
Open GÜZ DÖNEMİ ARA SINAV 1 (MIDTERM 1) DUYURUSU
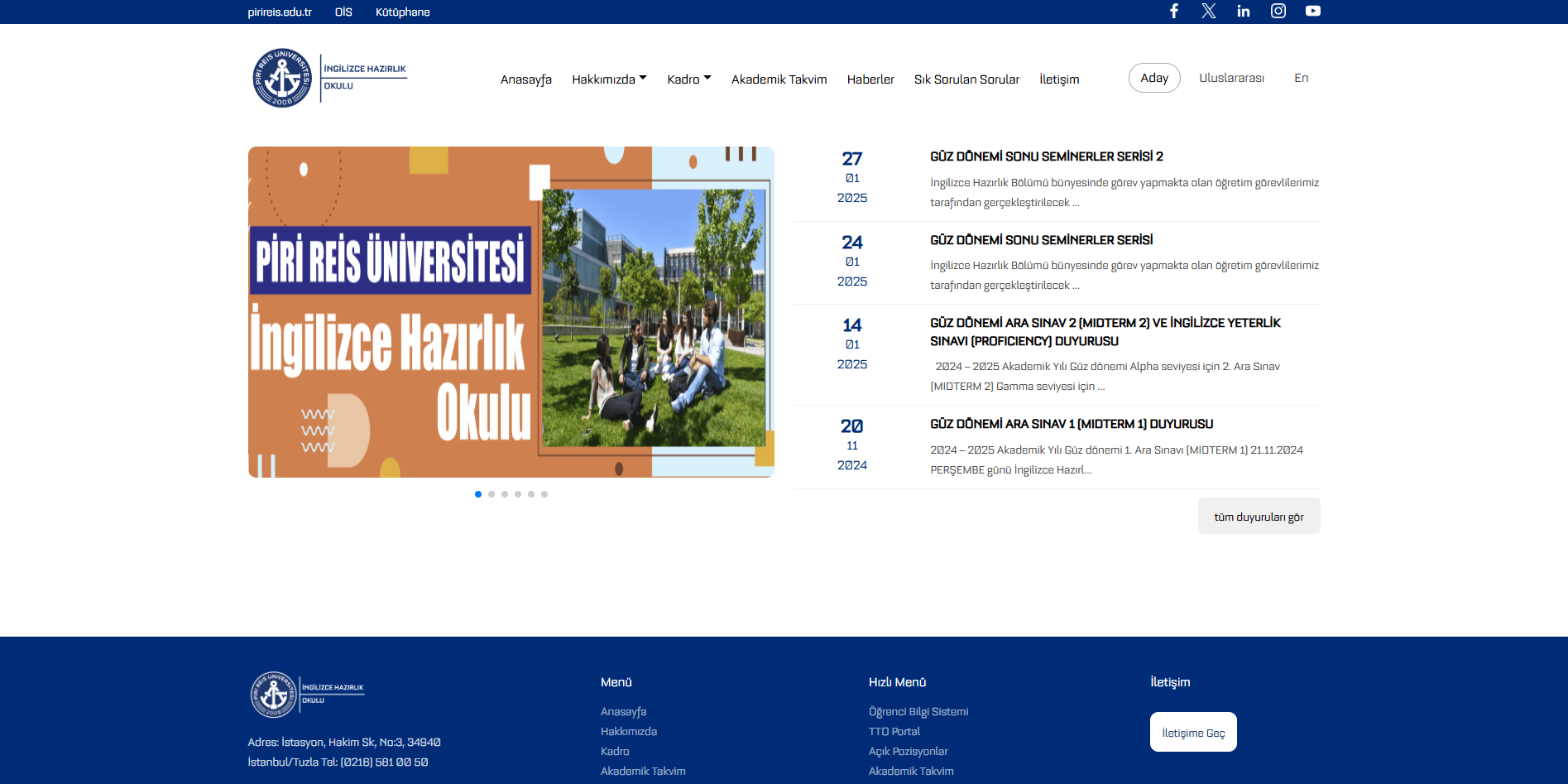[x=1072, y=424]
